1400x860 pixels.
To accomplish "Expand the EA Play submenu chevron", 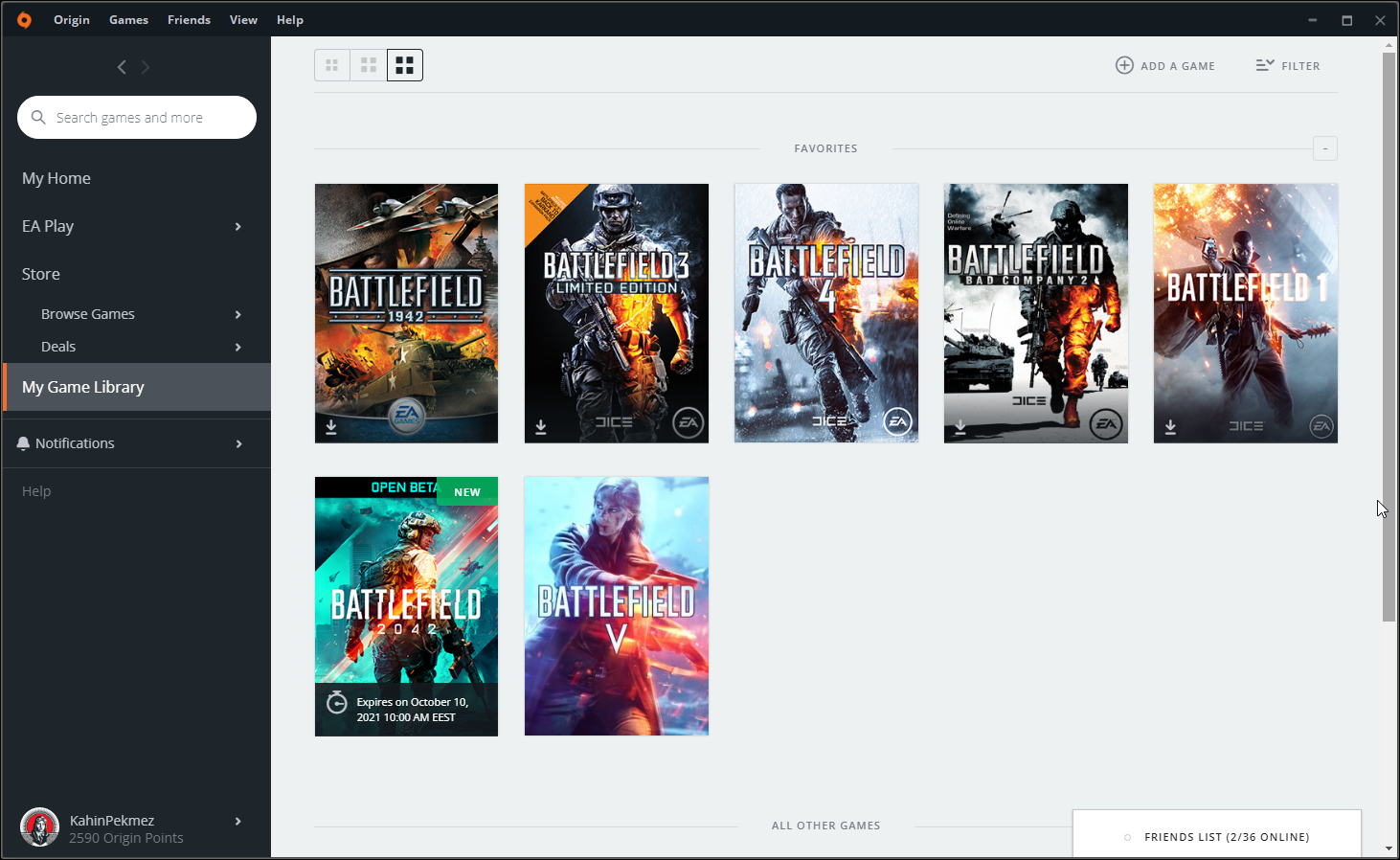I will point(238,226).
